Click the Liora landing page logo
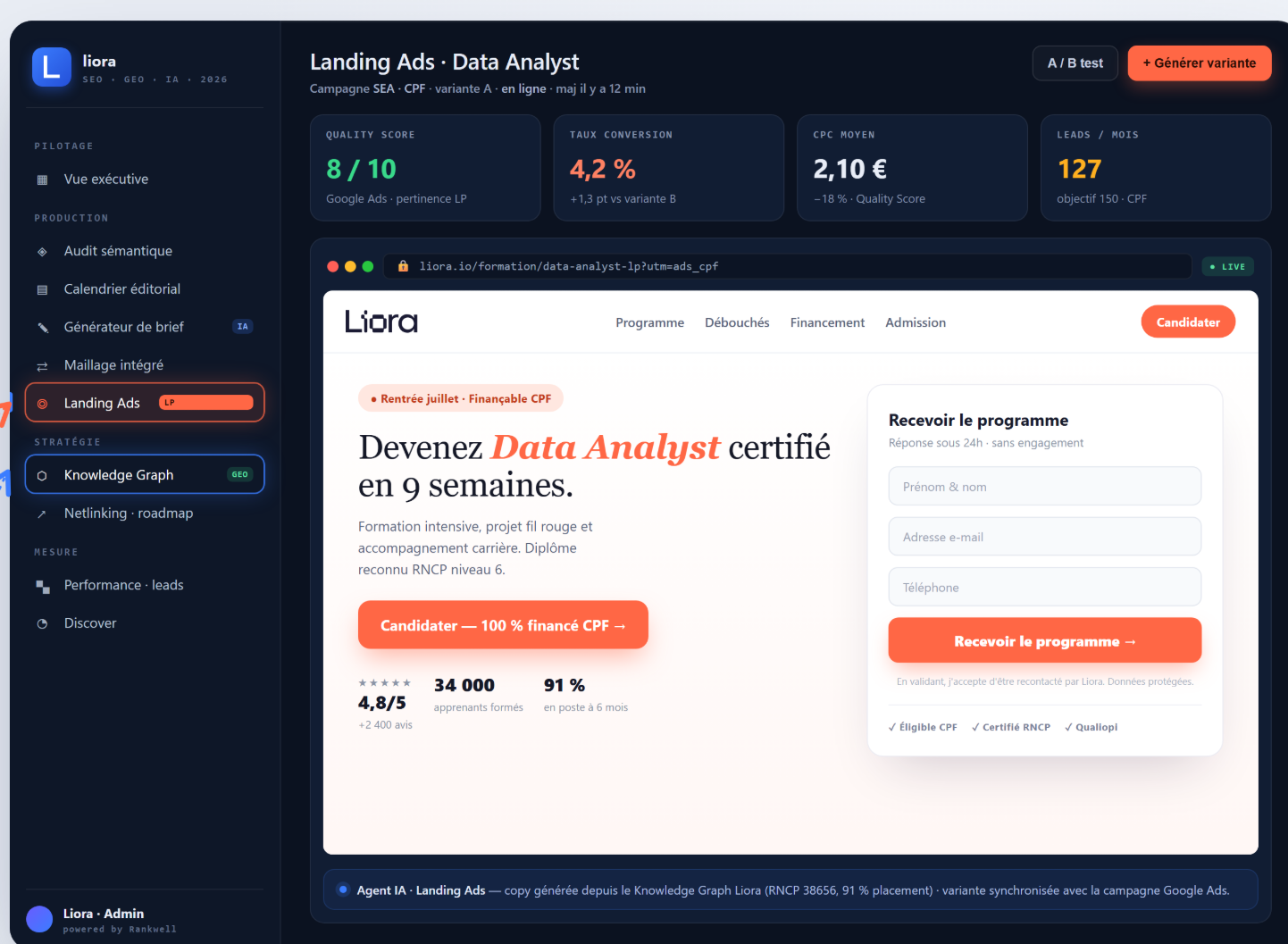 pyautogui.click(x=381, y=322)
